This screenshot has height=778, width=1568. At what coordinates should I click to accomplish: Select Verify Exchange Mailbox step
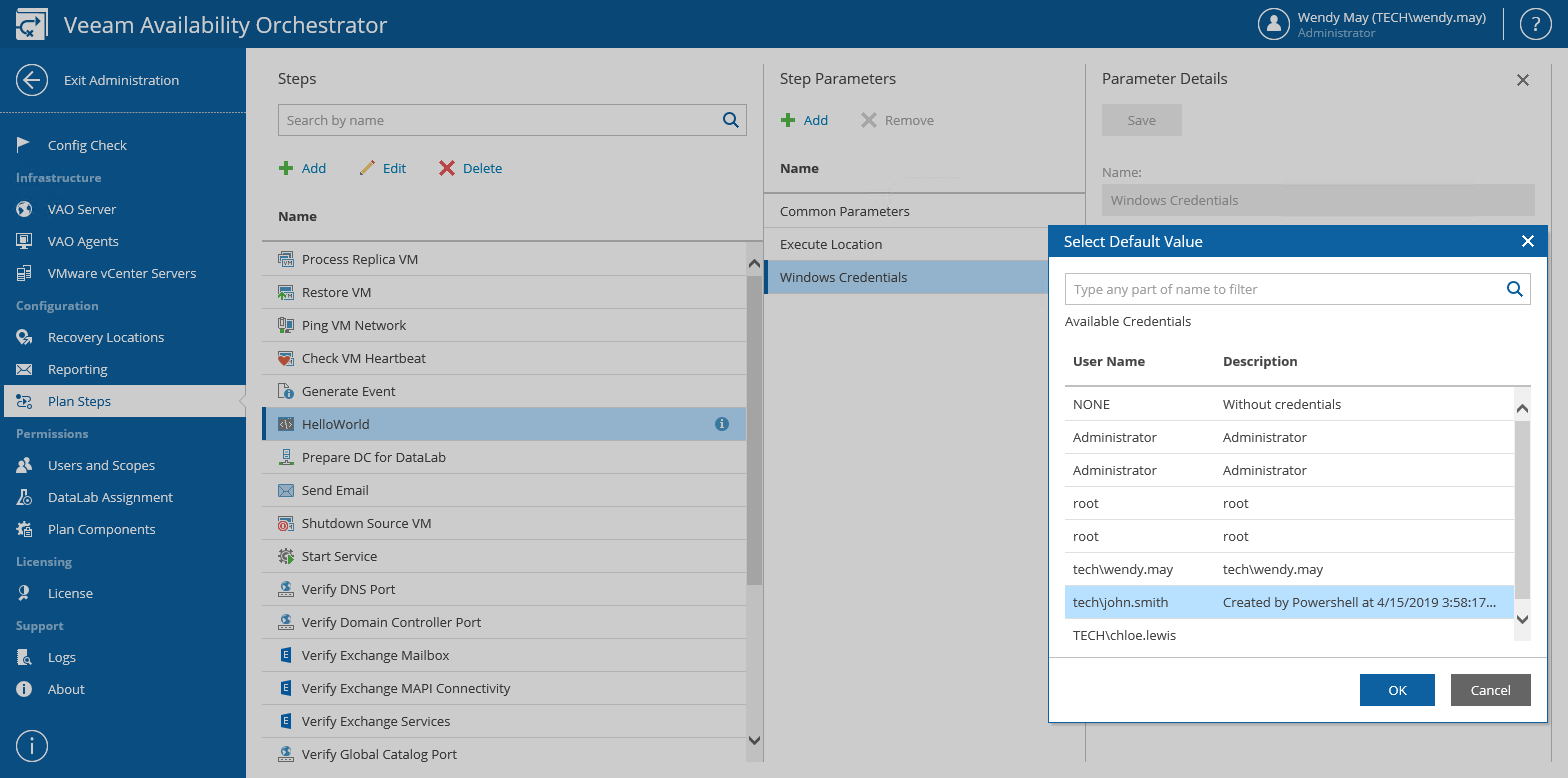tap(375, 655)
